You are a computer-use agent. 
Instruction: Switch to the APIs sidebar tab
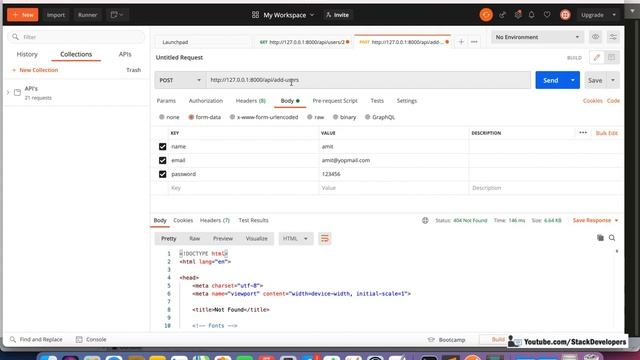pos(125,54)
